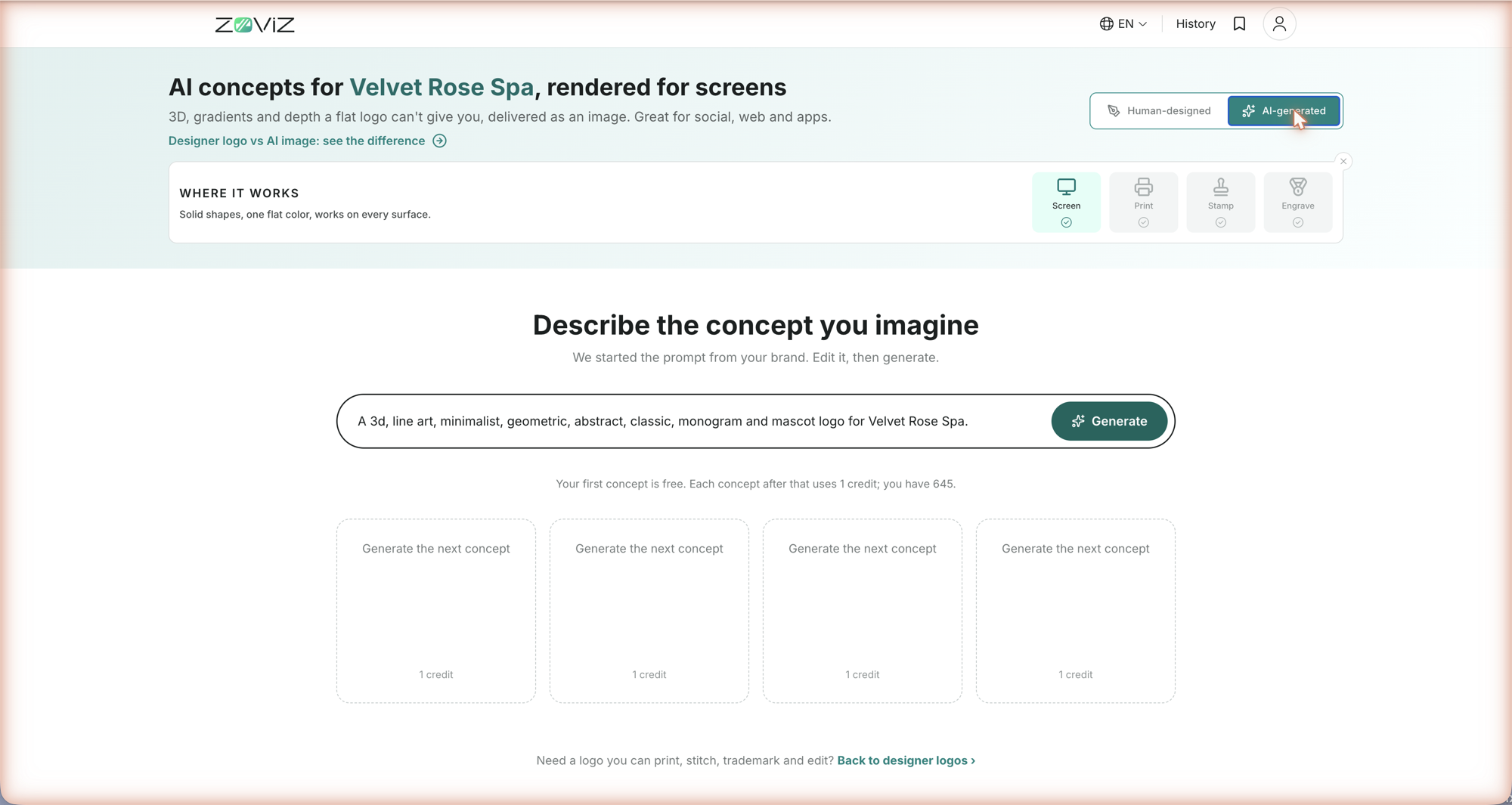Click the Generate button
Viewport: 1512px width, 805px height.
click(1109, 421)
